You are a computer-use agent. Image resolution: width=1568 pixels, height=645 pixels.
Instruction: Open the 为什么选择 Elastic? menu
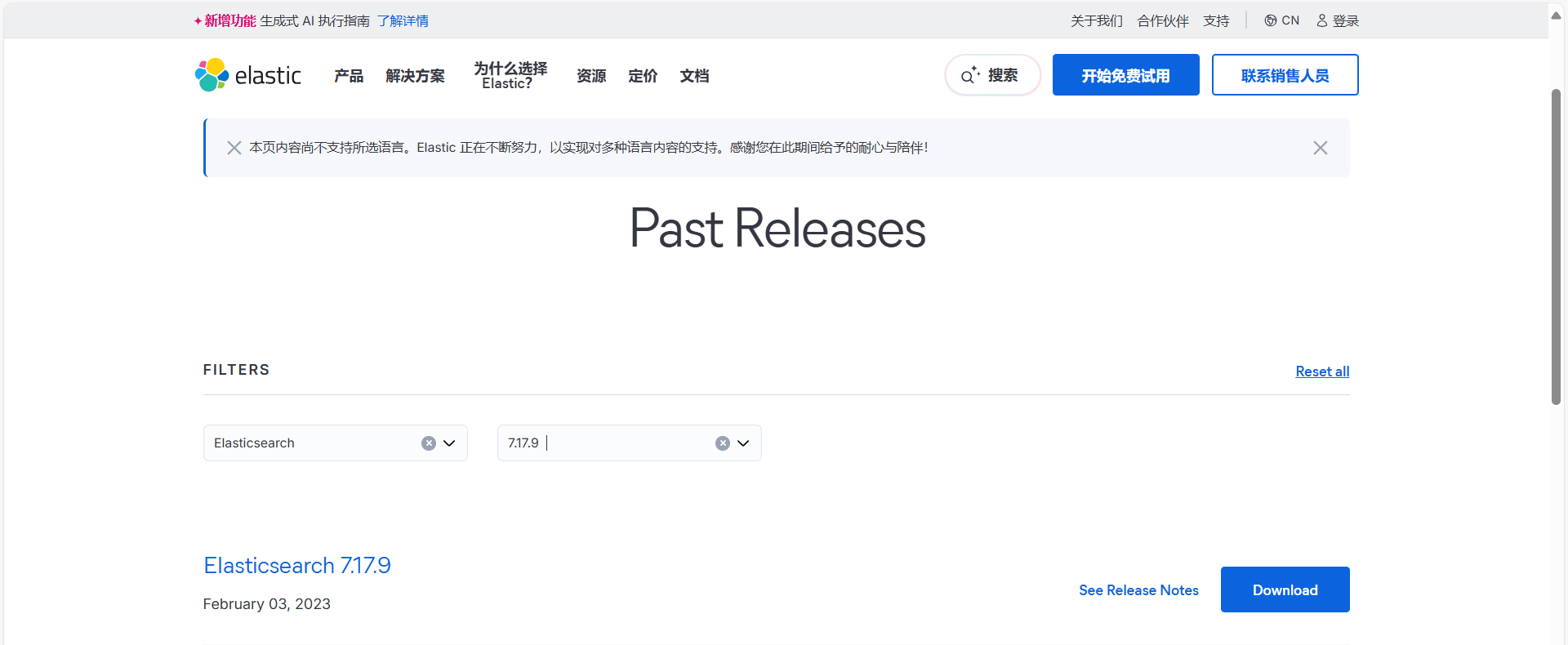(510, 75)
